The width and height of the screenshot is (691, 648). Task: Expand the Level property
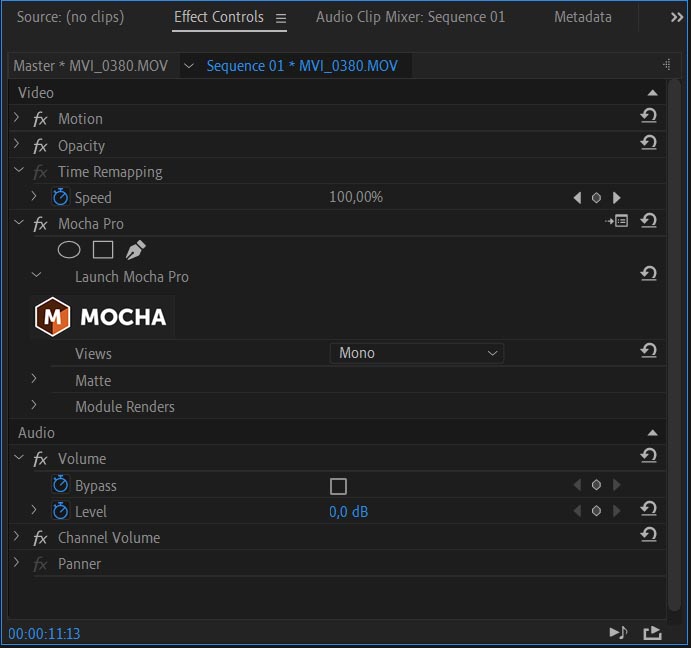click(34, 510)
